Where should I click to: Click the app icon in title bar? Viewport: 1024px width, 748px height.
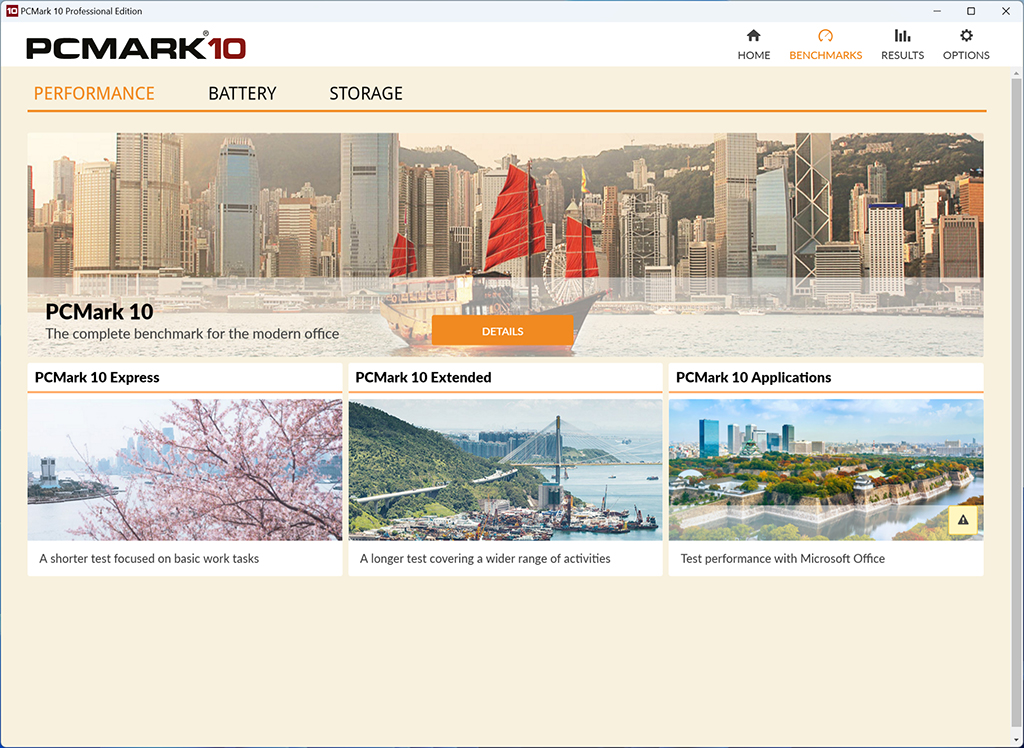11,11
